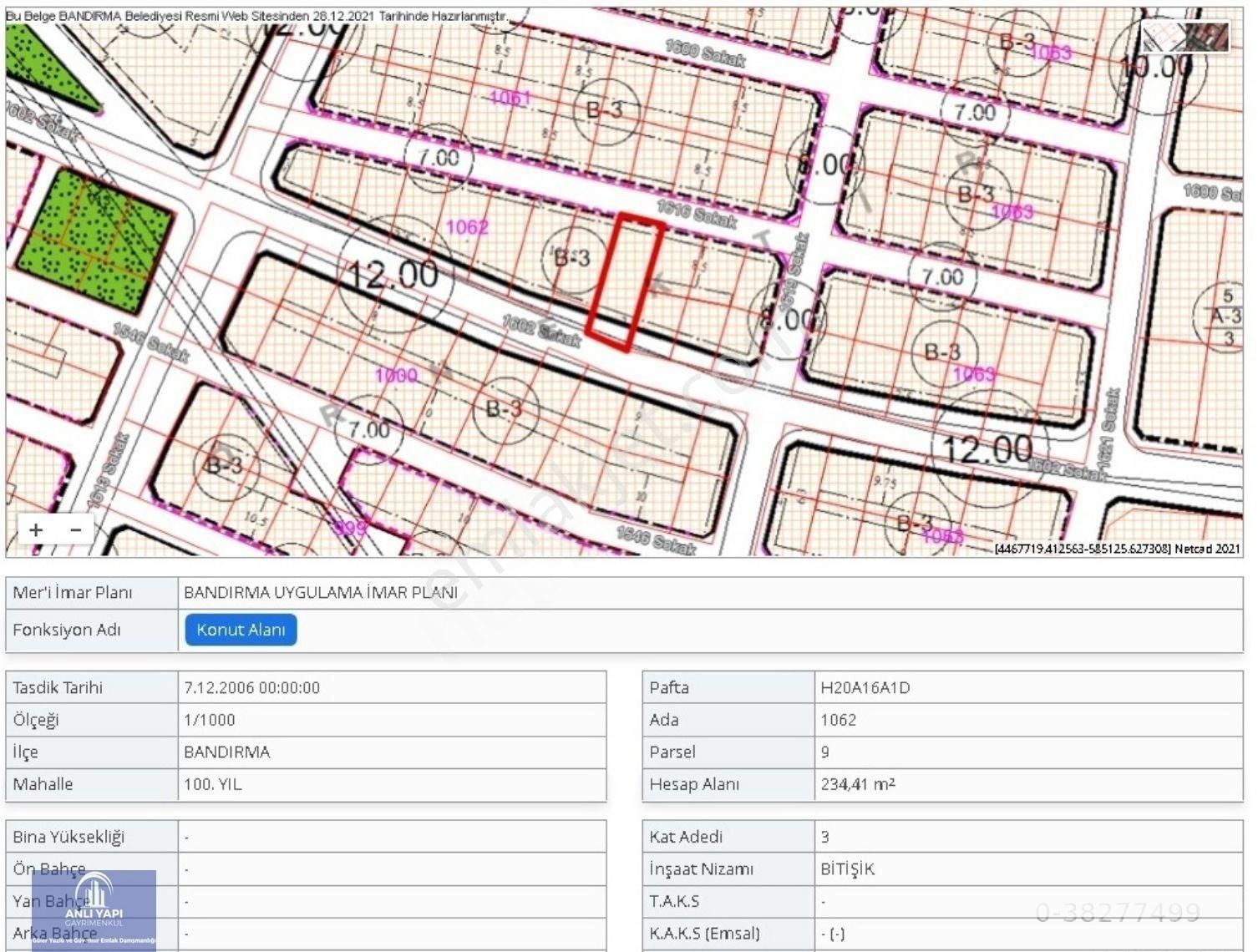Click the 1061 block label on map
1258x952 pixels.
tap(510, 98)
